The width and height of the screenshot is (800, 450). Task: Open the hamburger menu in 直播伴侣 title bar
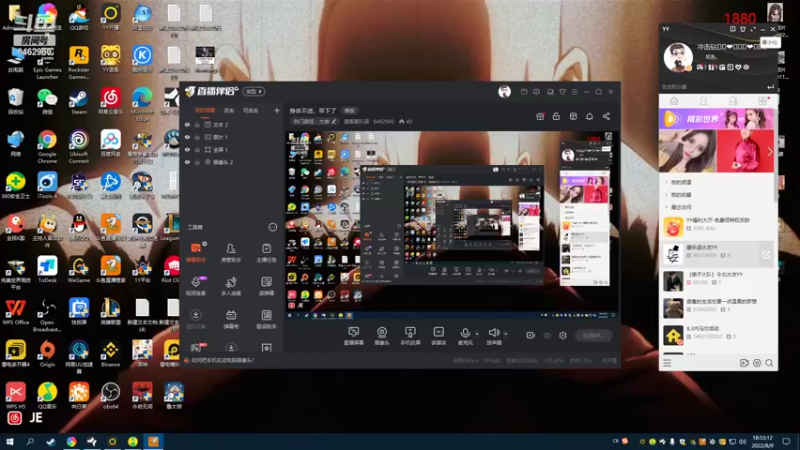pos(574,92)
